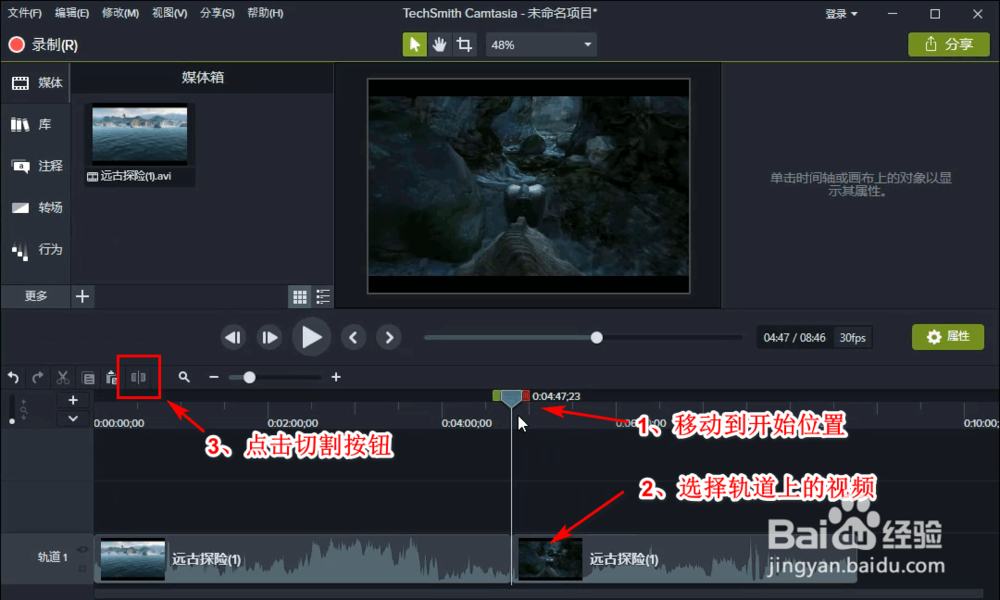Click the plus icon next to 更多
The height and width of the screenshot is (600, 1000).
click(x=82, y=296)
